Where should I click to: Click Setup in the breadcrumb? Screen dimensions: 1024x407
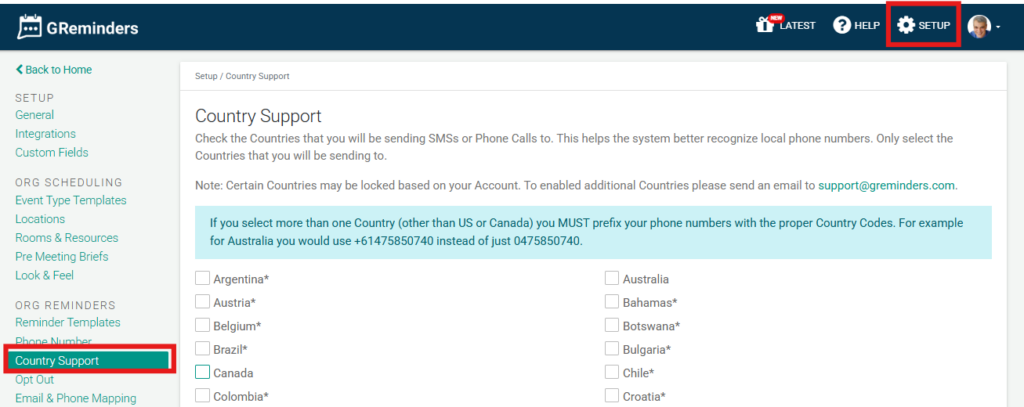pyautogui.click(x=205, y=76)
